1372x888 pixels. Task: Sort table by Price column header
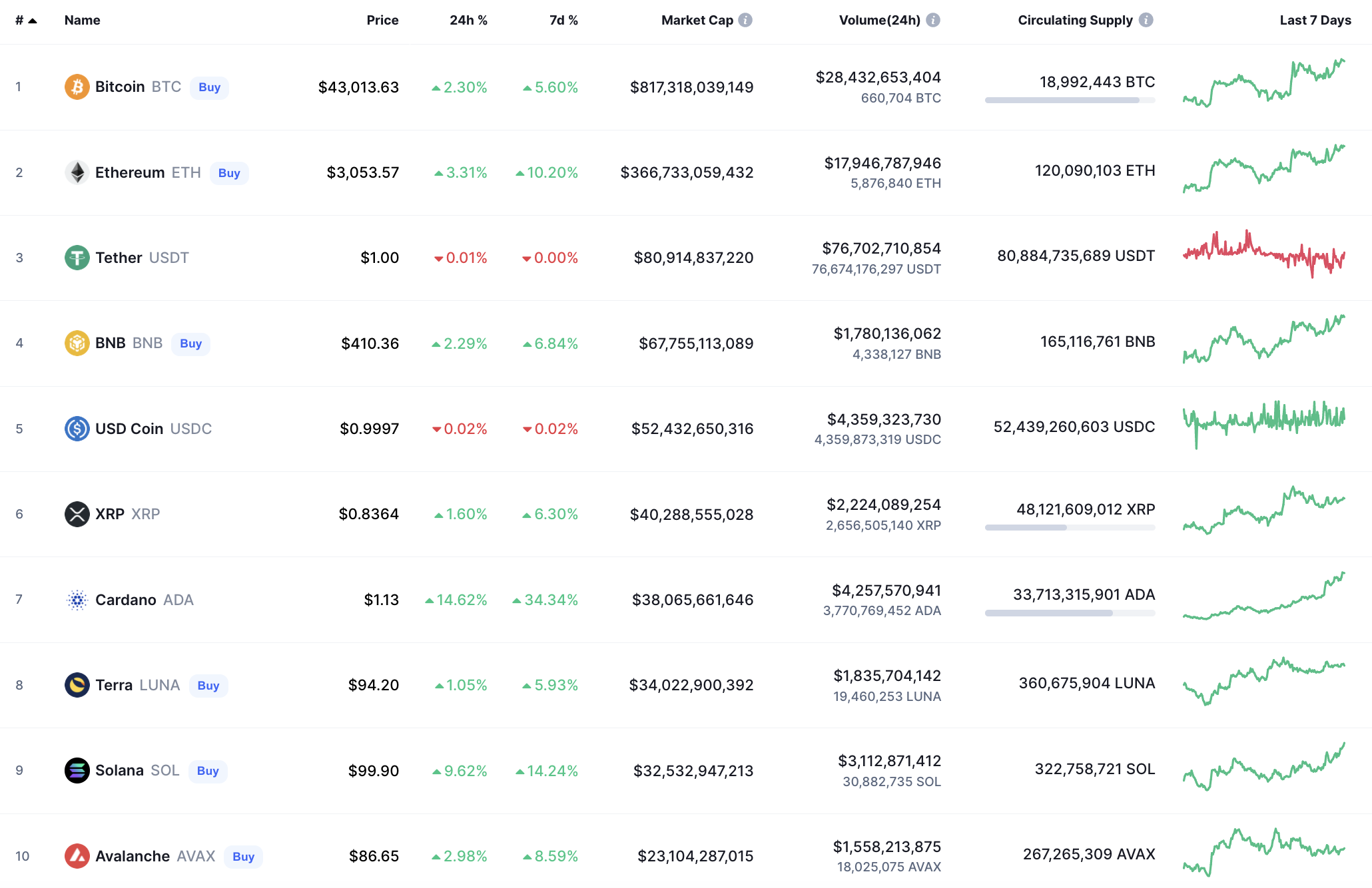(382, 20)
